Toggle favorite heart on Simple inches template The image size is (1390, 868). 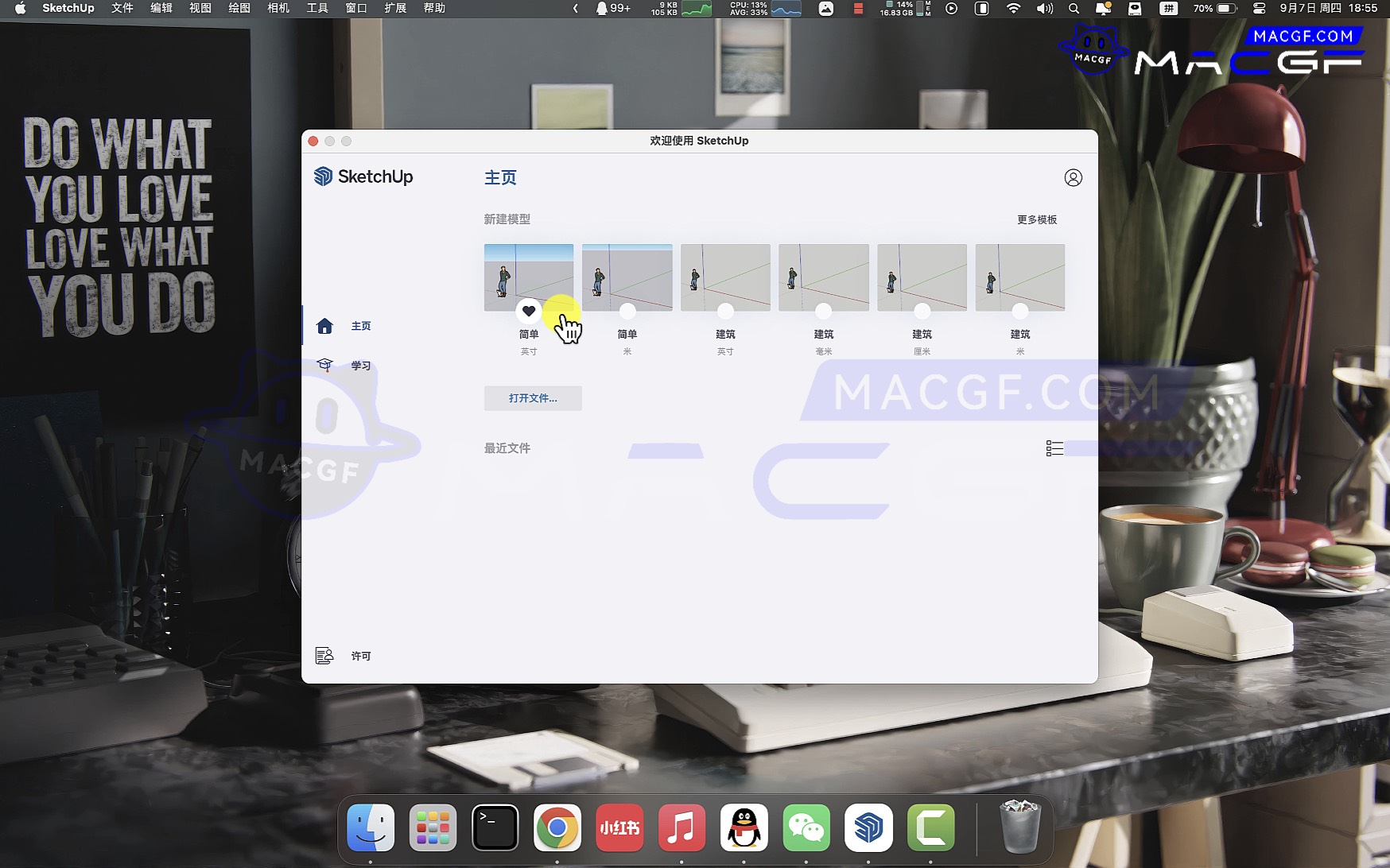(529, 311)
